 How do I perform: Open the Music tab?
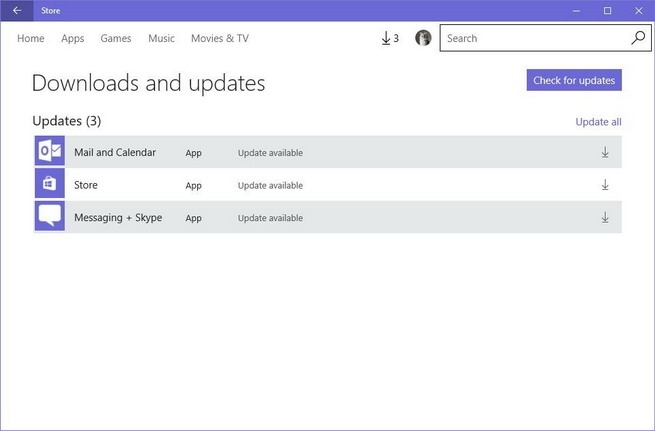tap(161, 38)
